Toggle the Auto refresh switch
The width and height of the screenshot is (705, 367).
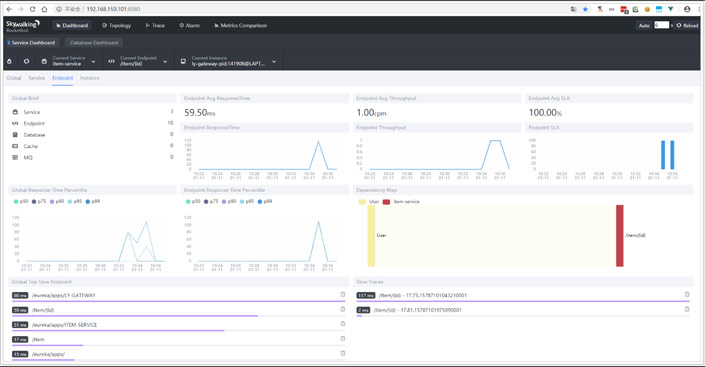tap(644, 26)
